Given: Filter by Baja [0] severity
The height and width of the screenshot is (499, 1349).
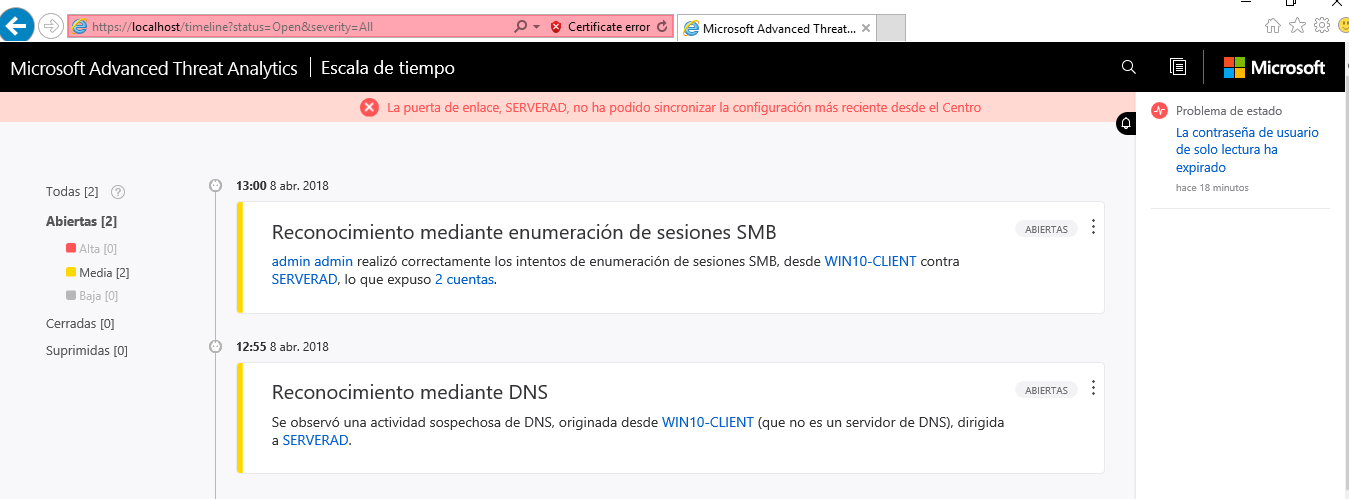Looking at the screenshot, I should 91,296.
